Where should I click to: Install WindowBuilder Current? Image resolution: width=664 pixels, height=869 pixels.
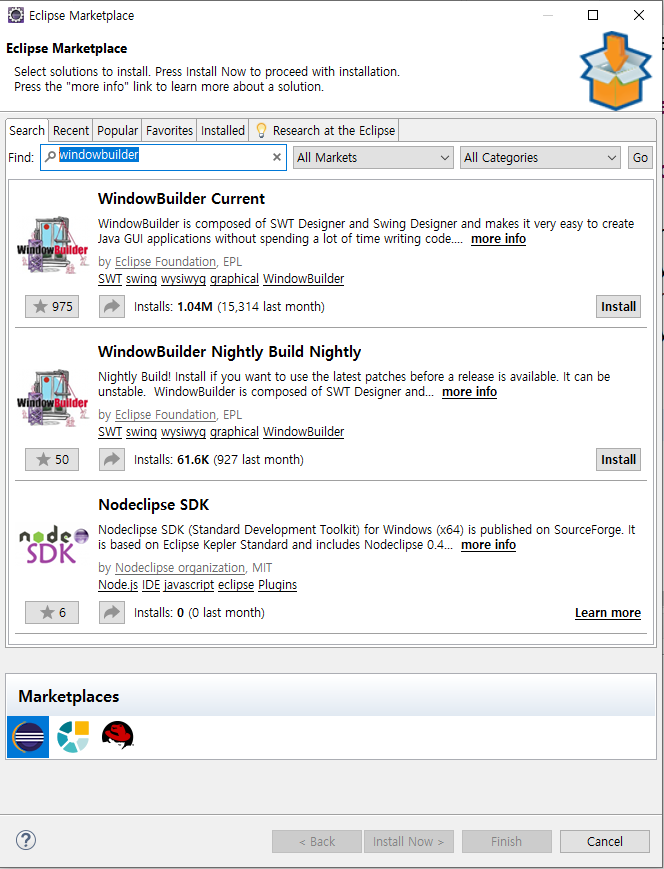point(619,306)
